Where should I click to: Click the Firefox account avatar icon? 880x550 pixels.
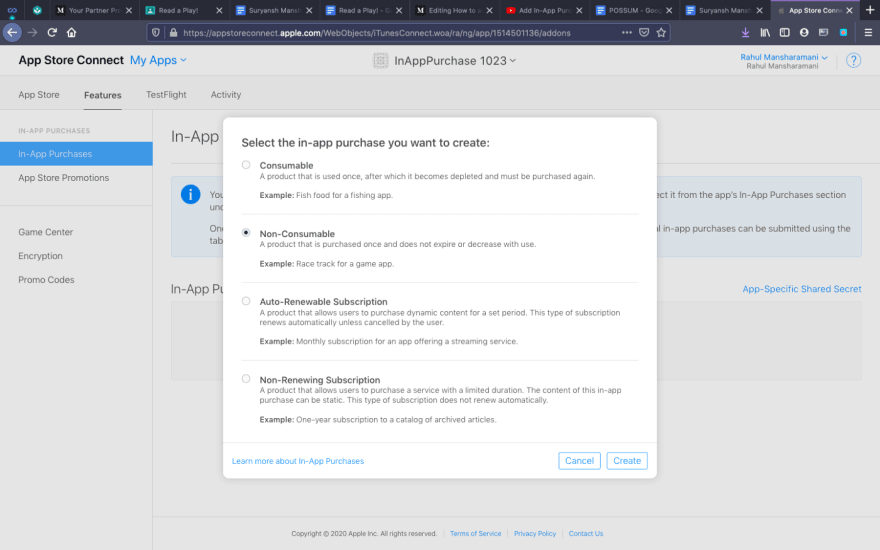pyautogui.click(x=804, y=33)
